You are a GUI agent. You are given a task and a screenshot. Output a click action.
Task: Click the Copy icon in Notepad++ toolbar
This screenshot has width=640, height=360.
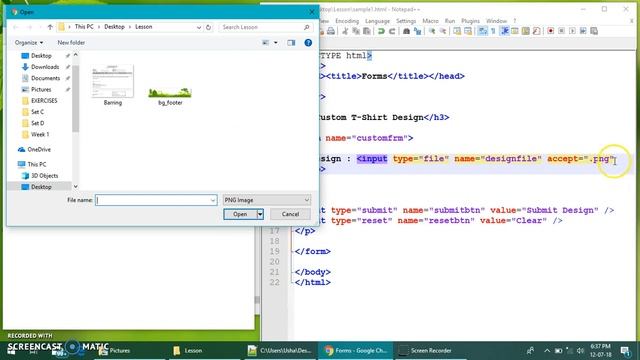tap(356, 31)
